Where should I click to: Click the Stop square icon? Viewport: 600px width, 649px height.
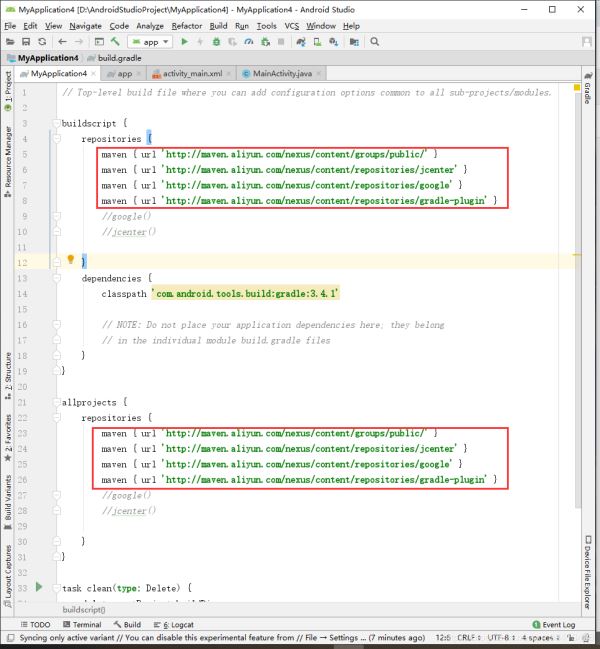click(281, 42)
